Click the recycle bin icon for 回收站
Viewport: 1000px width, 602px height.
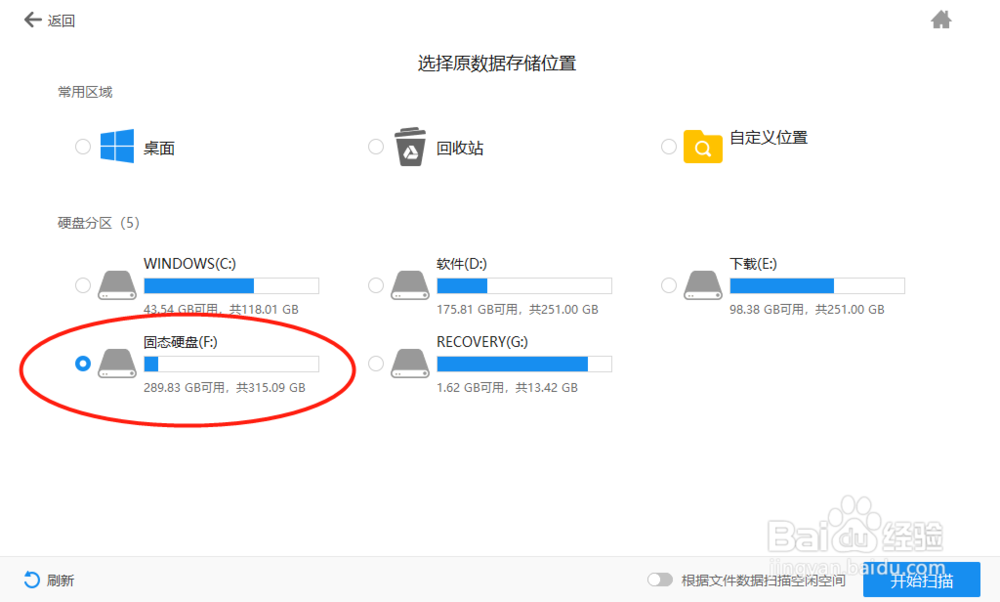[410, 145]
